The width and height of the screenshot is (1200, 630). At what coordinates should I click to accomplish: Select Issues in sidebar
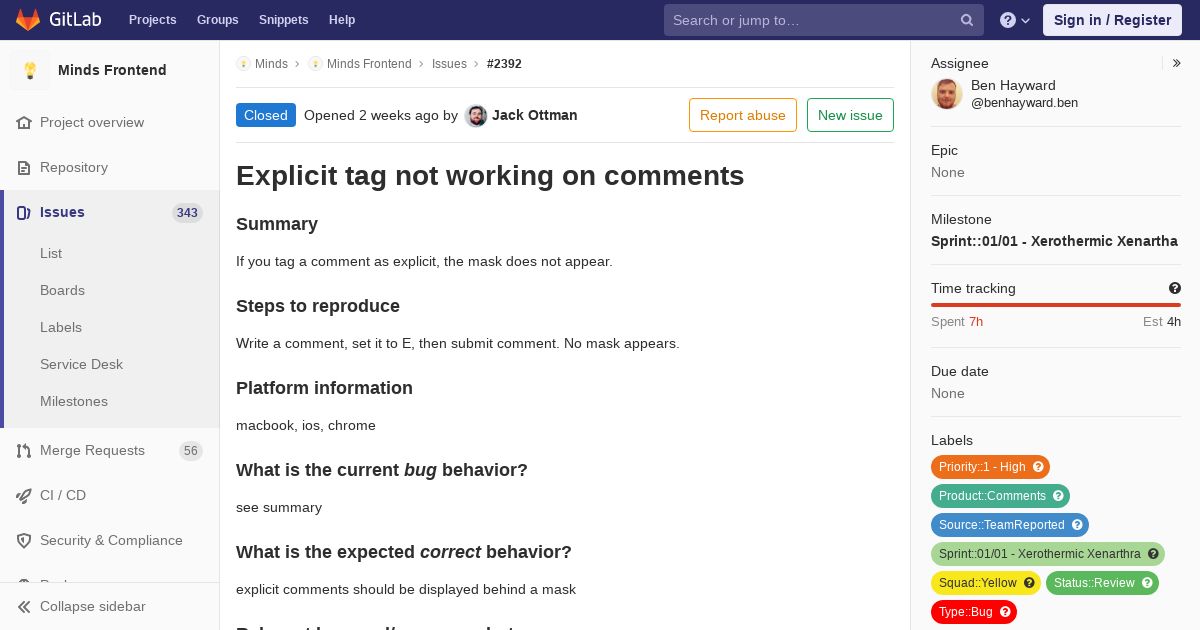[x=62, y=212]
